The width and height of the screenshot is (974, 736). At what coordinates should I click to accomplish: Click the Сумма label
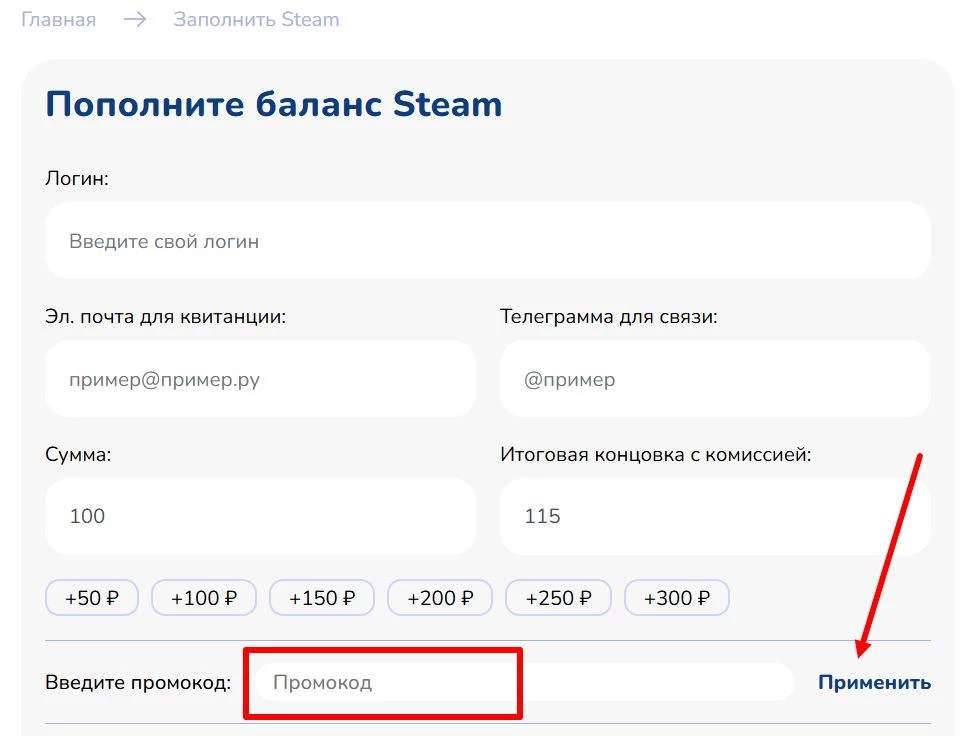[x=78, y=455]
